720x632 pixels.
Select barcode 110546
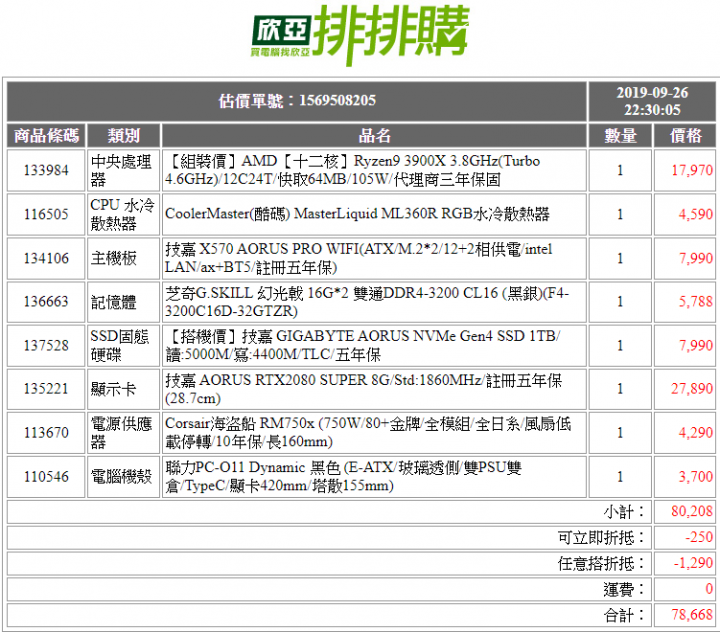coord(46,477)
